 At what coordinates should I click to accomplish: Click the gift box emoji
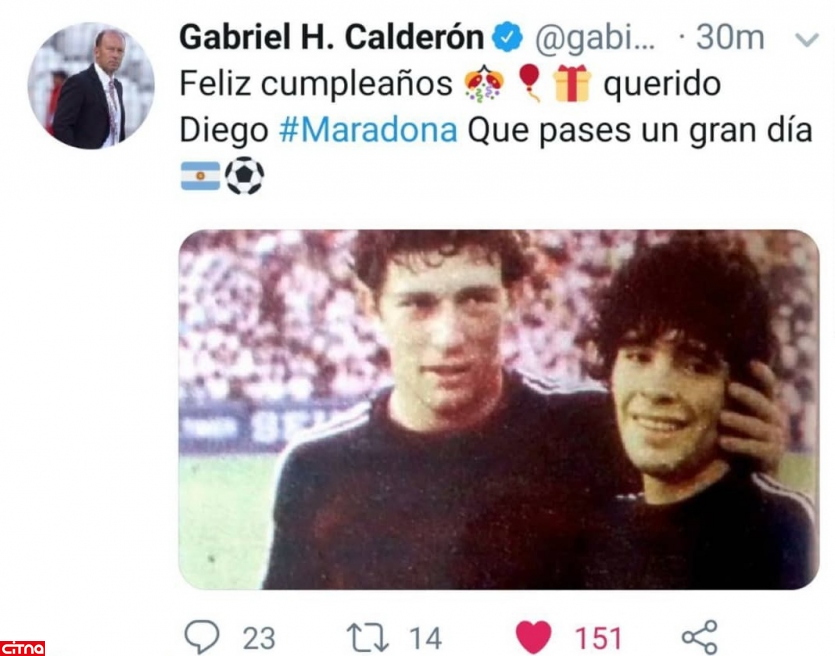tap(571, 83)
